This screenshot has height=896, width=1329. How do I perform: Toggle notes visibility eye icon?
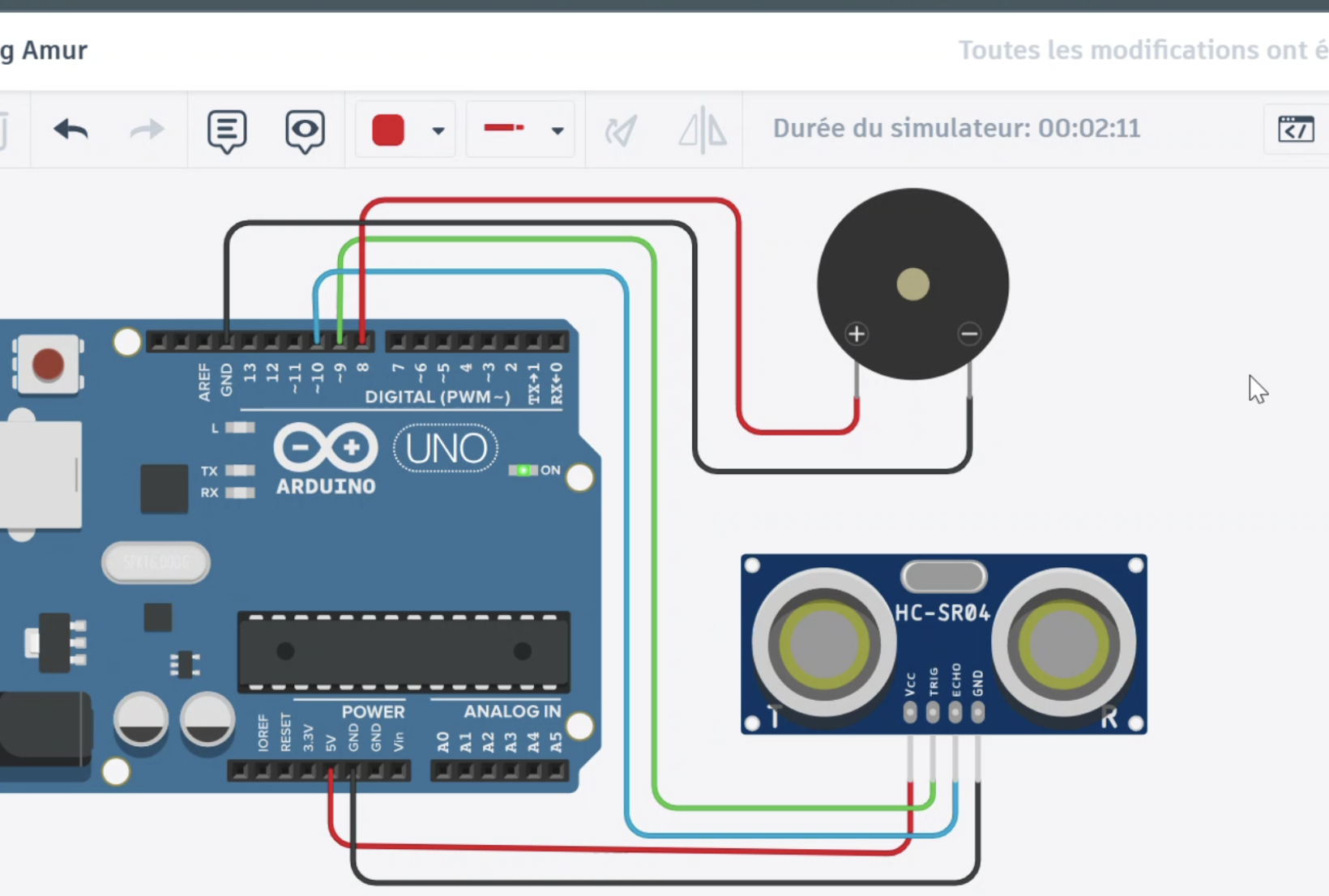(305, 130)
